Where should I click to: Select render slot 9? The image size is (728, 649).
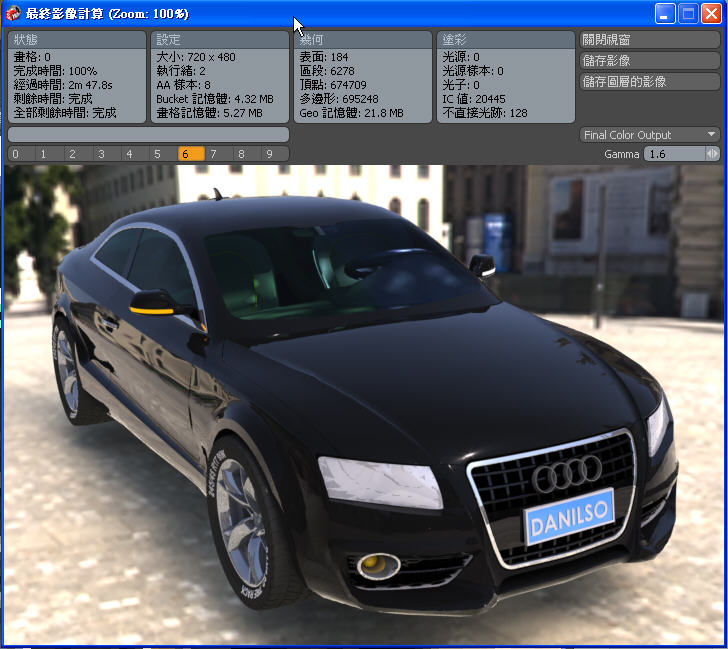click(x=275, y=154)
